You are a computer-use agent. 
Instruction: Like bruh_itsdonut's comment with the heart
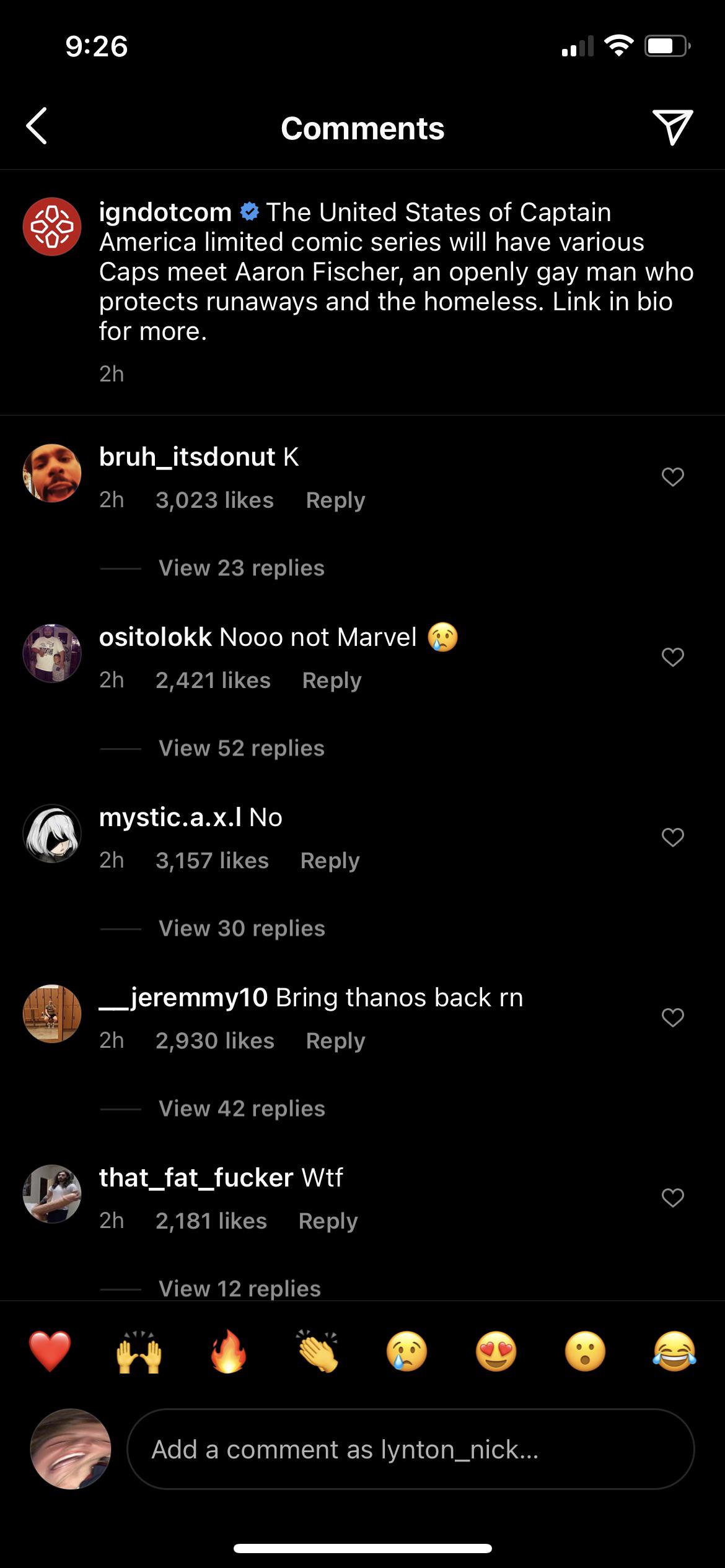click(672, 477)
